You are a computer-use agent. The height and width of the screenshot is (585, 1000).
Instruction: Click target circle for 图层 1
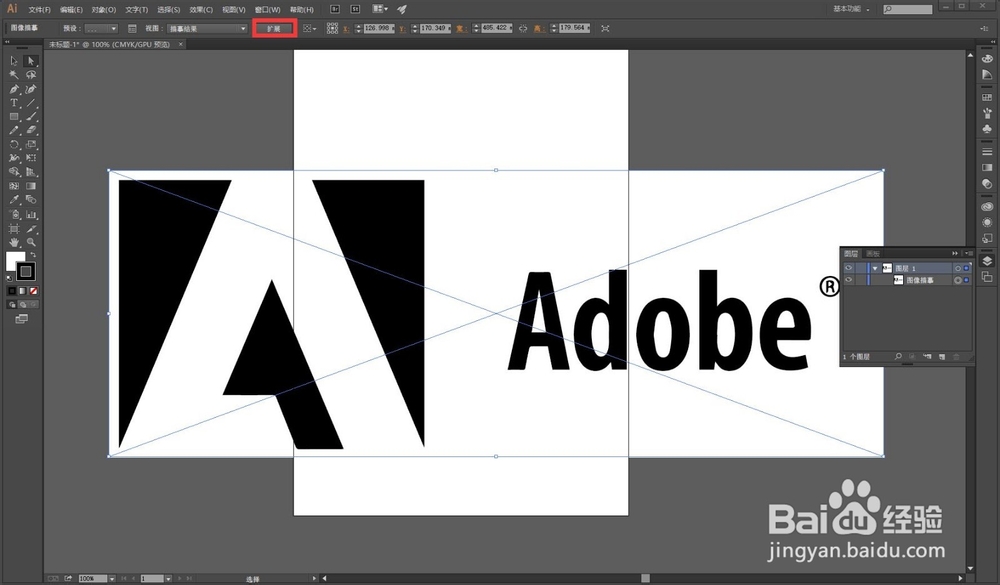pyautogui.click(x=957, y=269)
